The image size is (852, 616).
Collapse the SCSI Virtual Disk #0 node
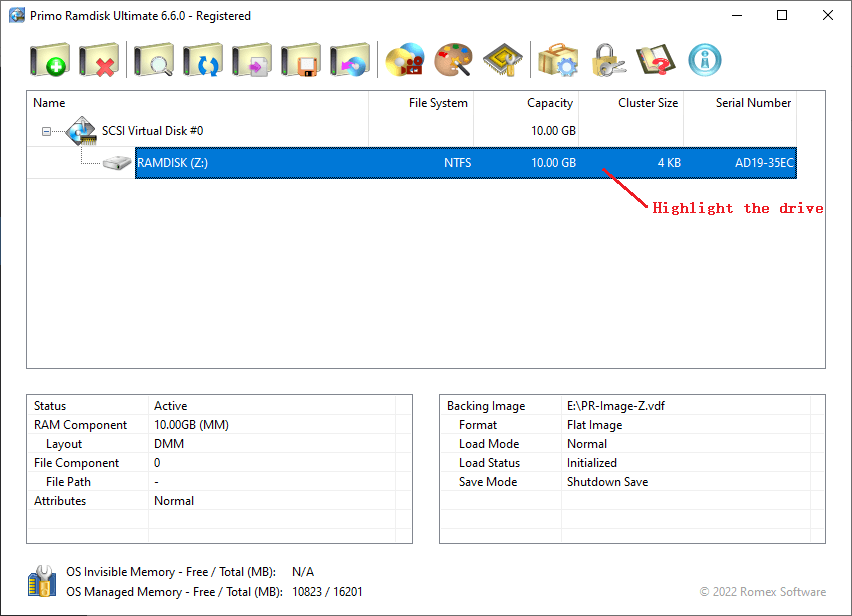pyautogui.click(x=47, y=131)
